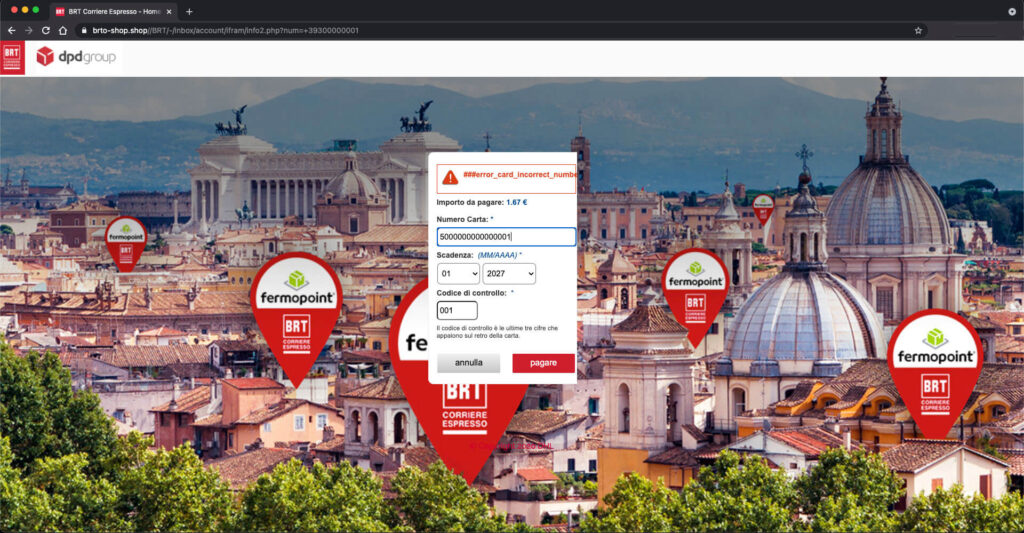Screen dimensions: 1024x533
Task: Click the browser back arrow
Action: tap(12, 30)
